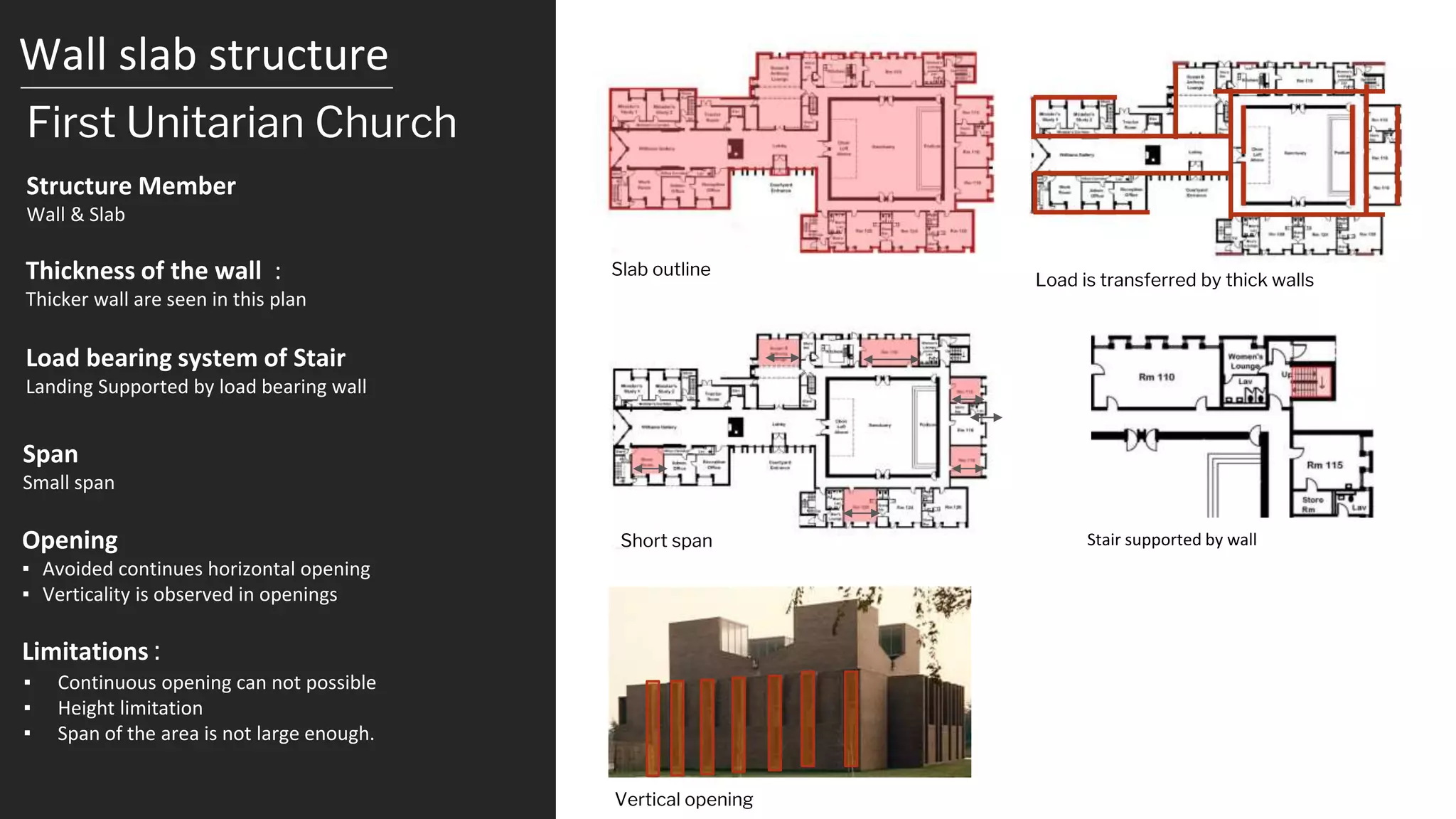The height and width of the screenshot is (819, 1456).
Task: Select 'Thicker wall are seen in this plan'
Action: pos(166,299)
